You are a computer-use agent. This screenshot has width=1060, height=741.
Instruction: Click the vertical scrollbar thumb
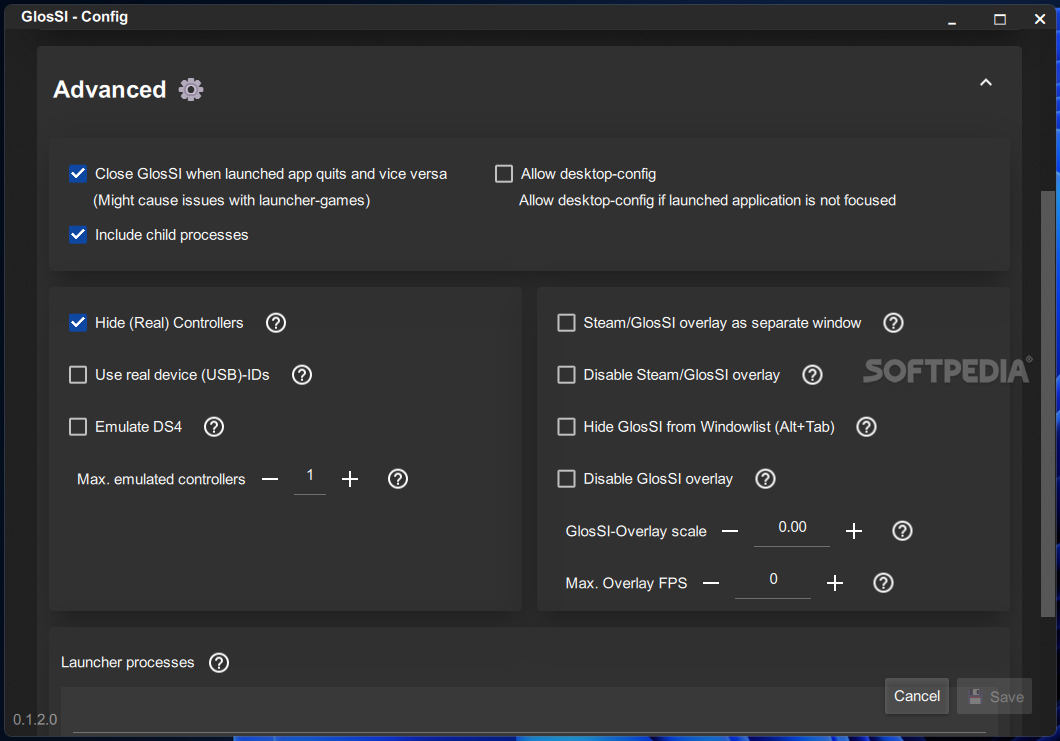tap(1047, 403)
